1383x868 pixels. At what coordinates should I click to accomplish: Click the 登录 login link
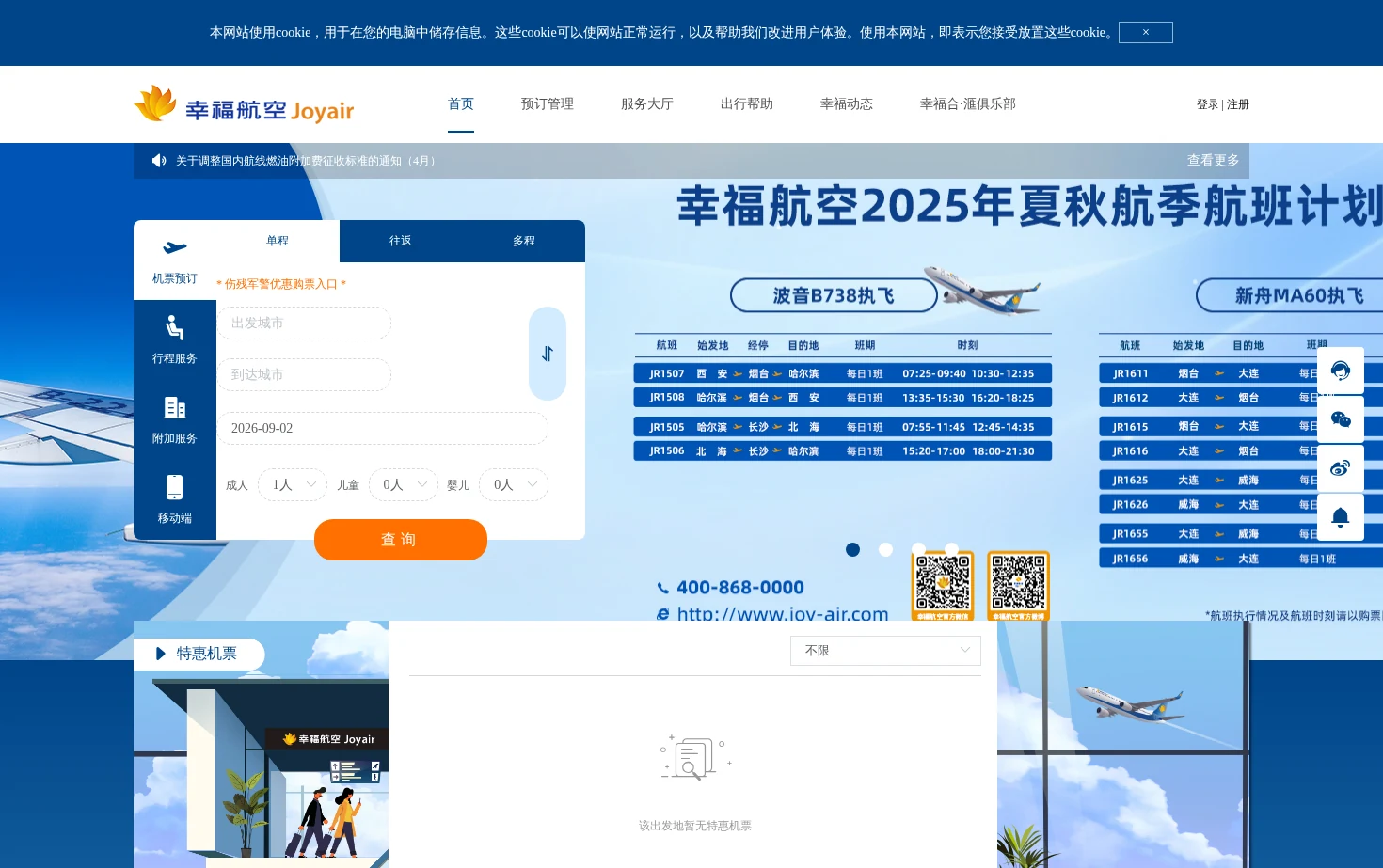point(1208,104)
